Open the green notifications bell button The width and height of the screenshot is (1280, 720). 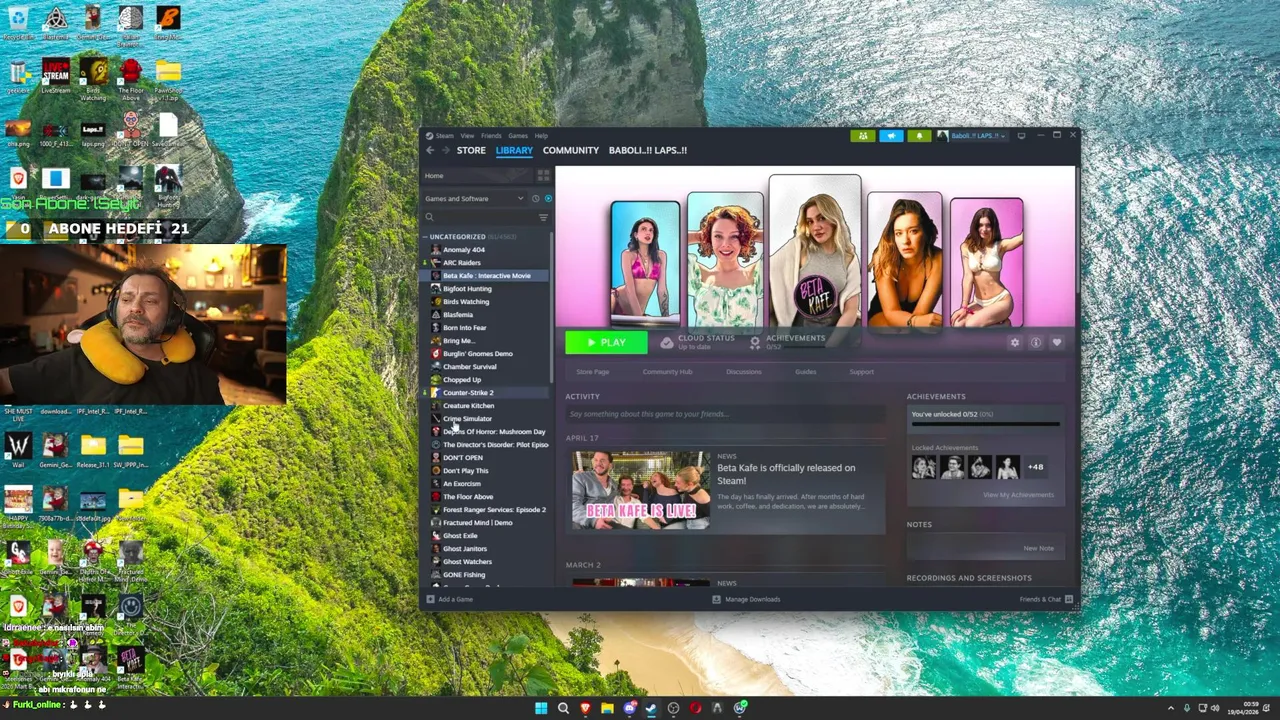tap(918, 136)
